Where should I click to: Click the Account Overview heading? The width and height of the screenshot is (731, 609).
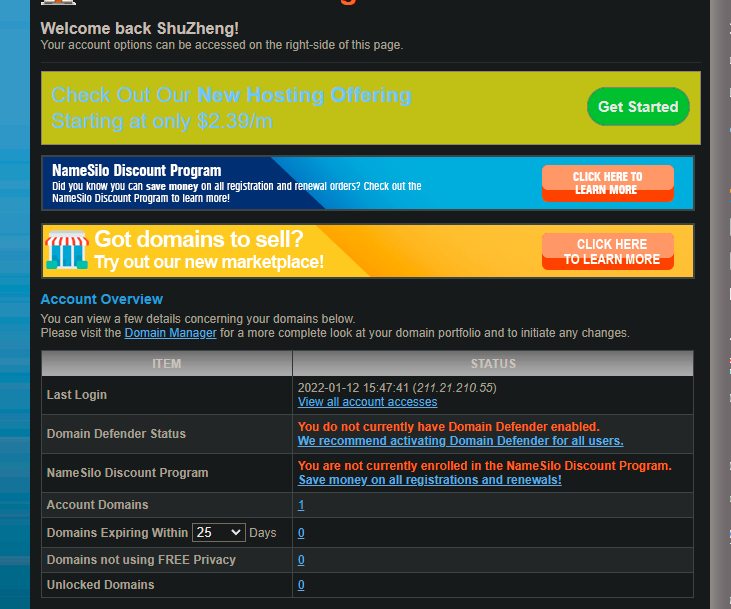click(x=102, y=299)
